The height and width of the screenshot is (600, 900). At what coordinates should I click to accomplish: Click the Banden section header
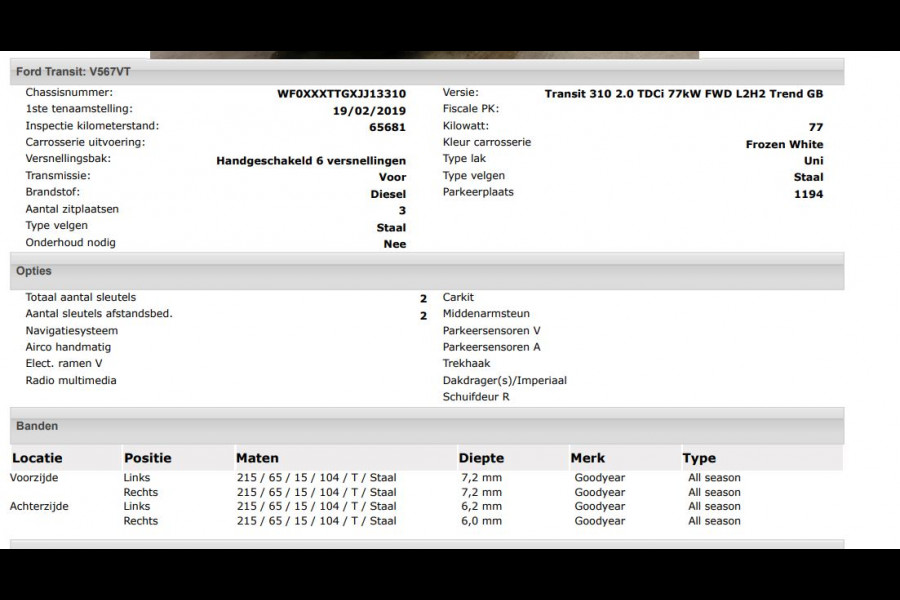37,426
